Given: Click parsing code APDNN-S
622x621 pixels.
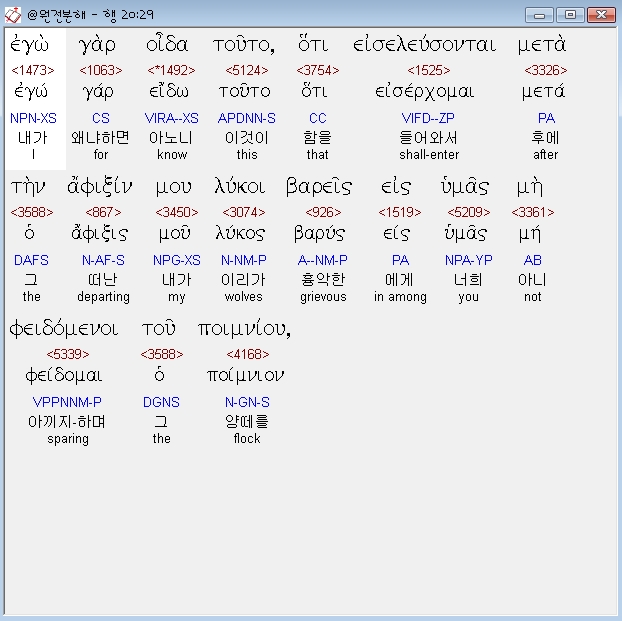Looking at the screenshot, I should click(x=247, y=118).
